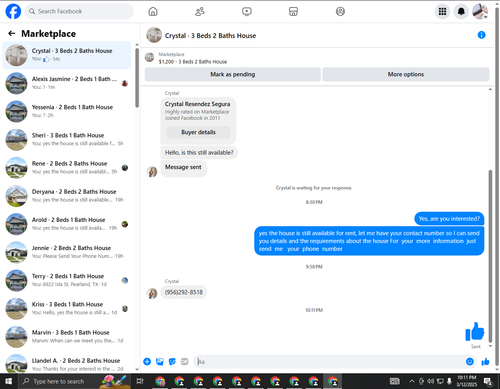This screenshot has width=500, height=389.
Task: Choose a sticker icon in composer
Action: (172, 362)
